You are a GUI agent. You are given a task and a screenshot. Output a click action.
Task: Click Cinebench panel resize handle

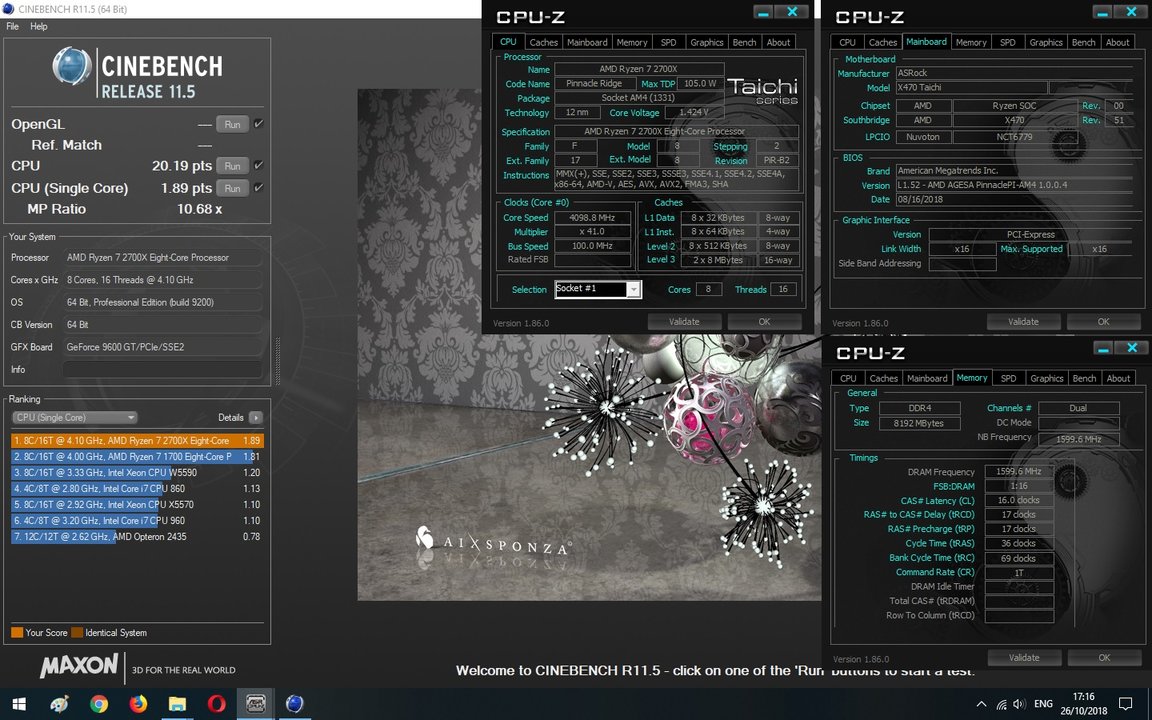(x=278, y=361)
